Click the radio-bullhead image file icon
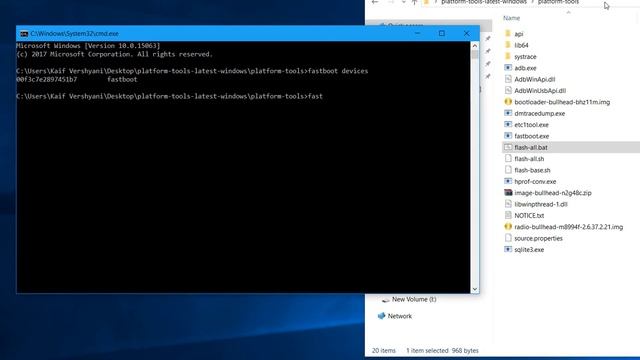 click(x=508, y=227)
